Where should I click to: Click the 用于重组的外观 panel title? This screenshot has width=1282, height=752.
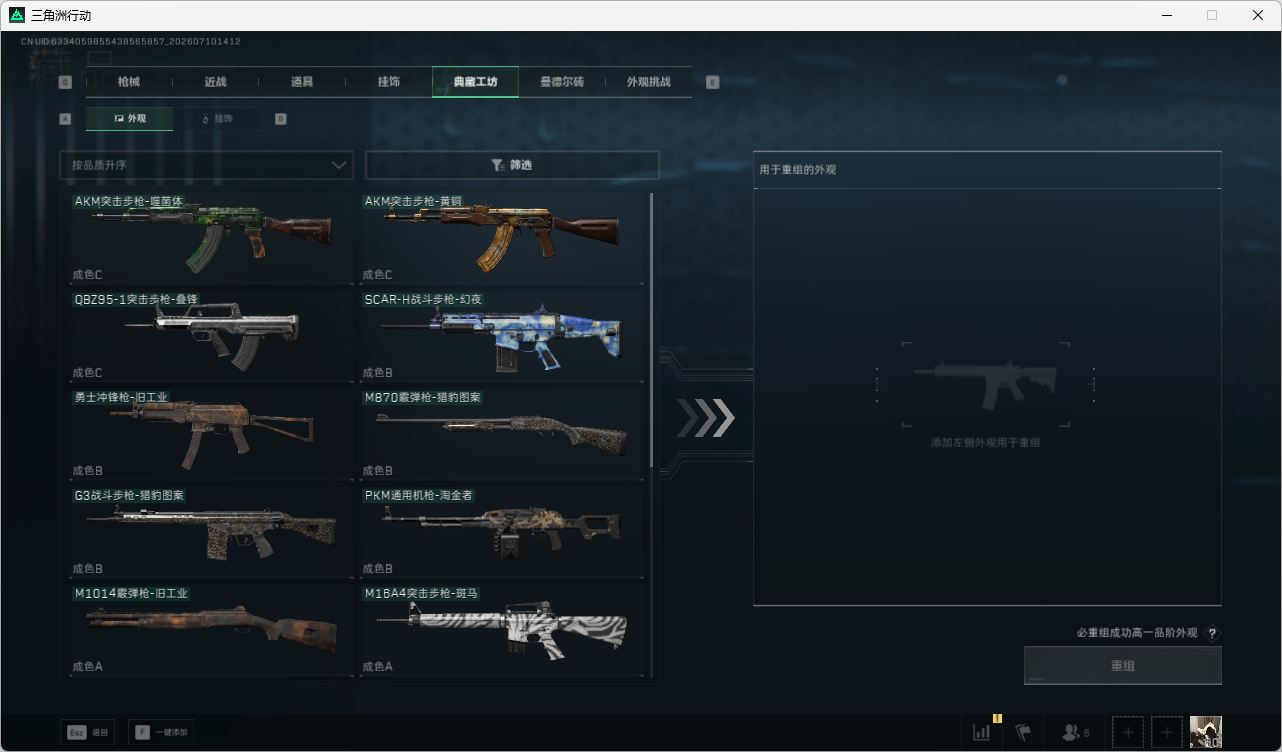tap(797, 170)
